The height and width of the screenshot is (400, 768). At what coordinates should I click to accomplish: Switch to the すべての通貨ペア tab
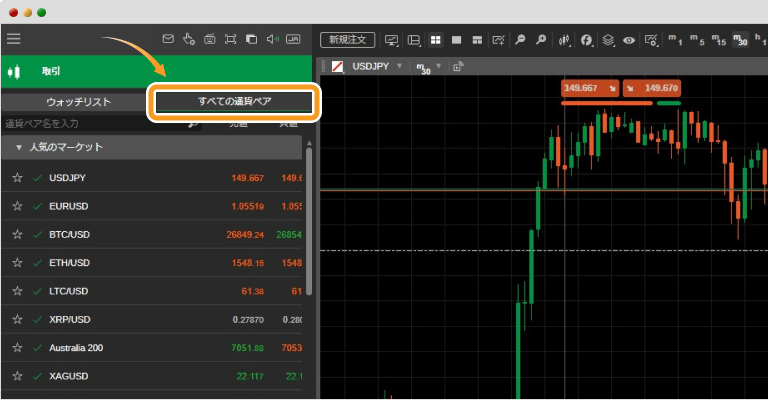click(x=234, y=101)
